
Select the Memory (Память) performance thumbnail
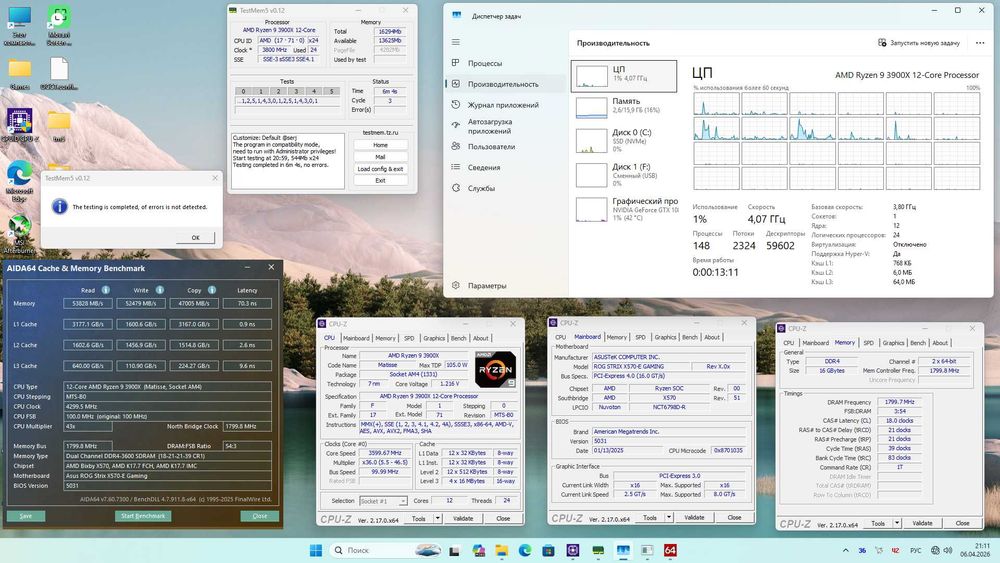coord(624,107)
